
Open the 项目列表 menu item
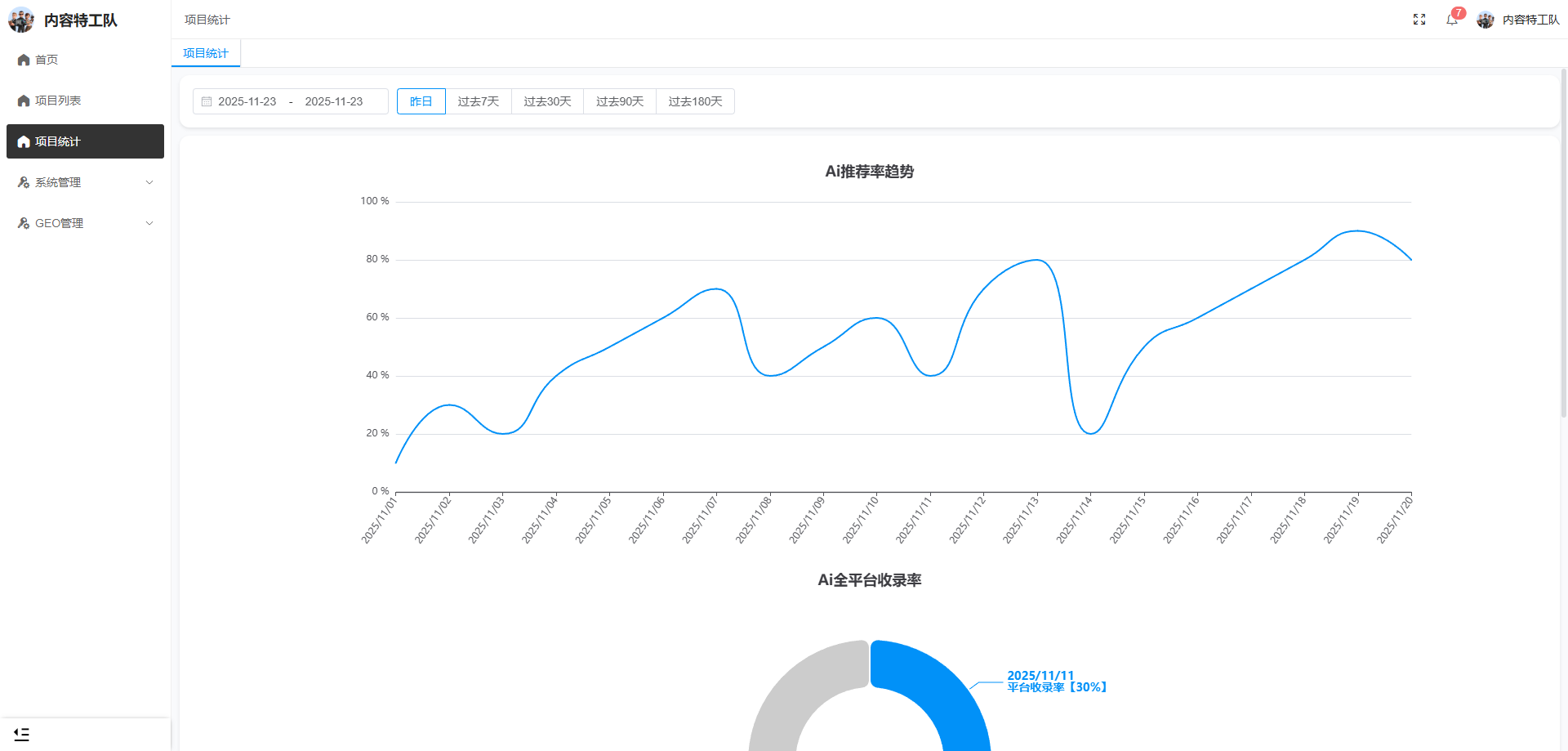(x=57, y=101)
